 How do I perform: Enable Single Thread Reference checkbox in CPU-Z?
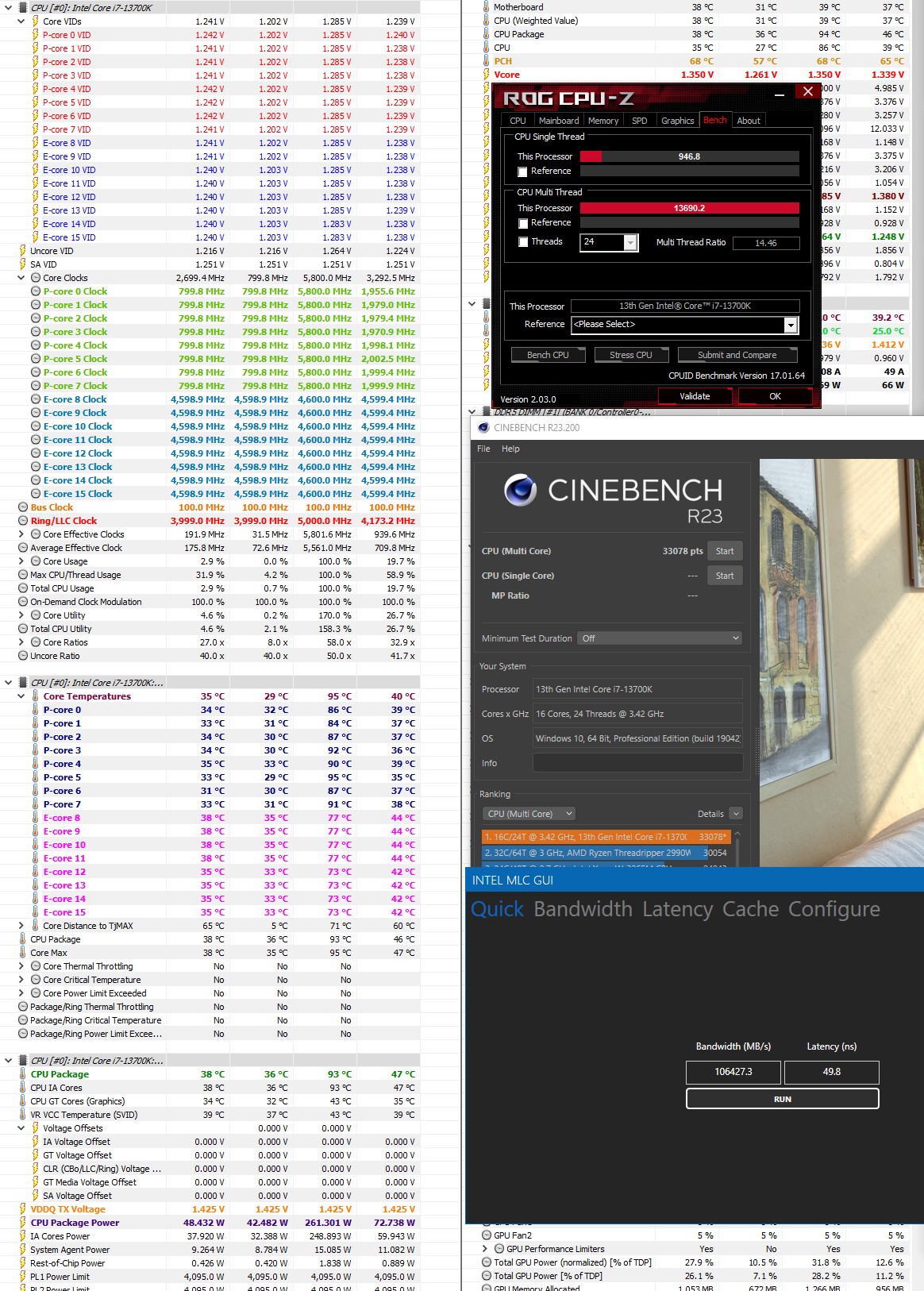522,171
